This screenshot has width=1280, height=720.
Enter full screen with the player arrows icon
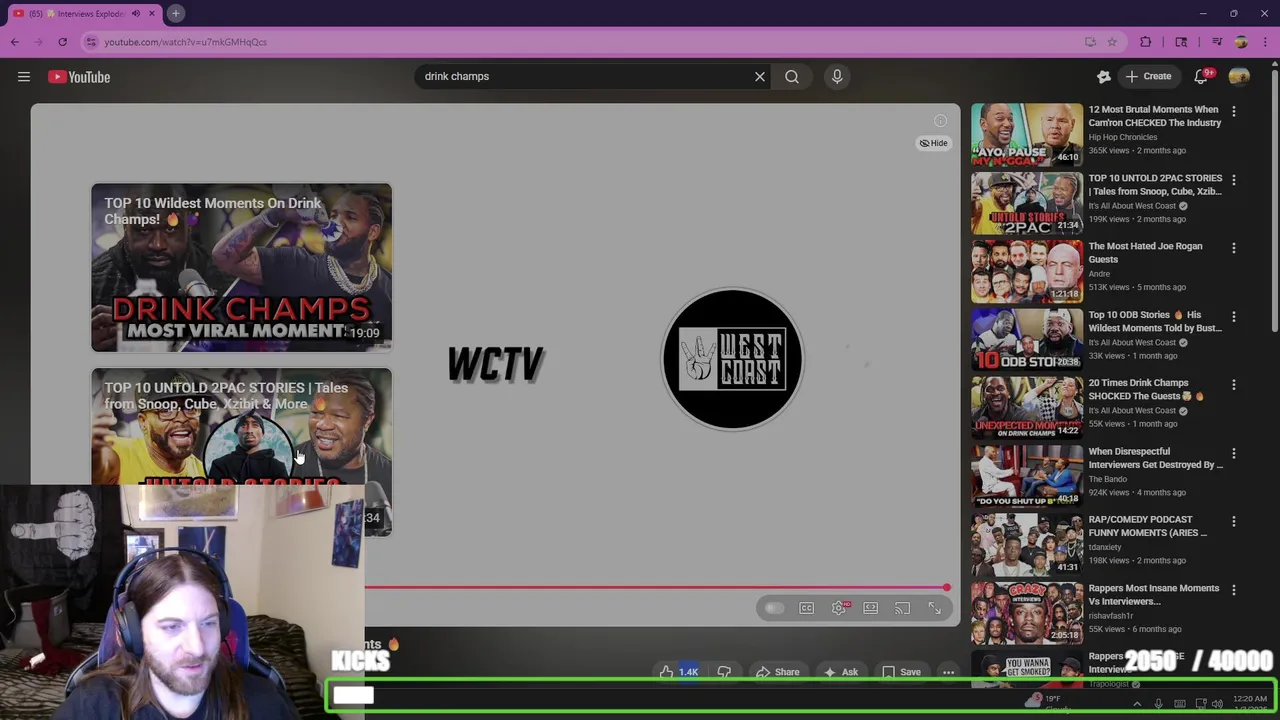(934, 608)
